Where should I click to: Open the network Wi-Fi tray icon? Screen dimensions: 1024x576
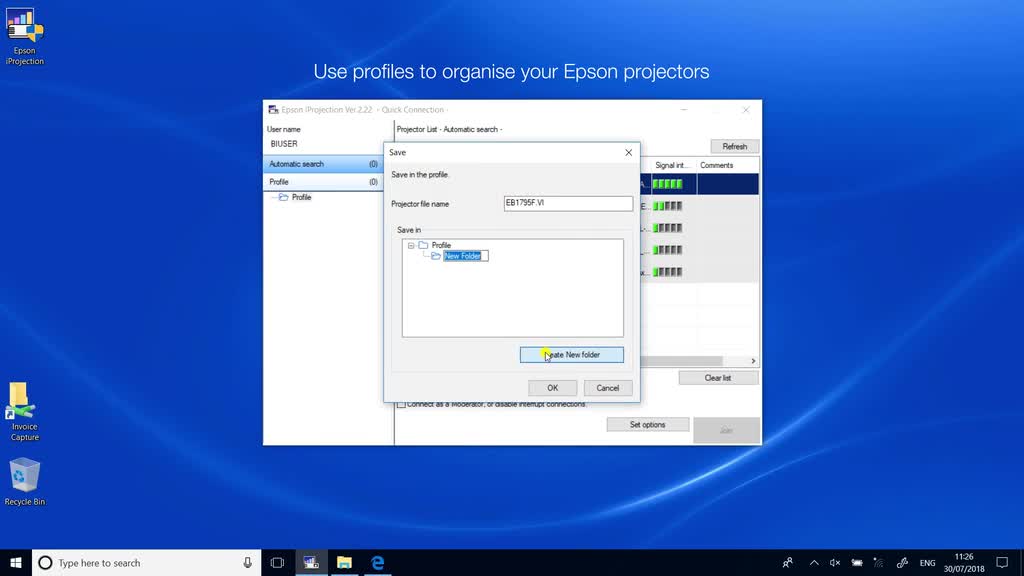879,562
